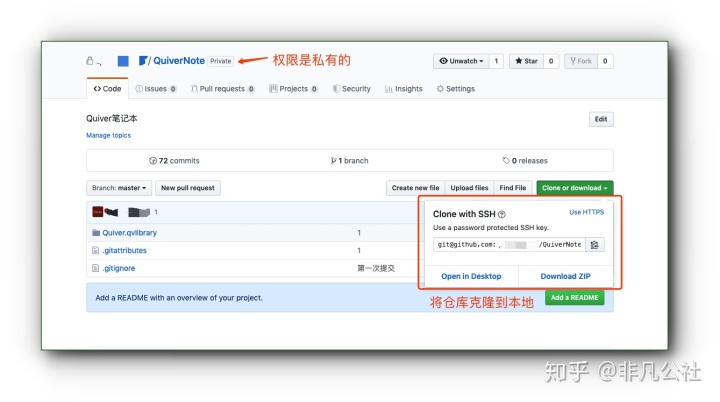Click the Insights graph icon
The width and height of the screenshot is (720, 402).
pyautogui.click(x=388, y=89)
